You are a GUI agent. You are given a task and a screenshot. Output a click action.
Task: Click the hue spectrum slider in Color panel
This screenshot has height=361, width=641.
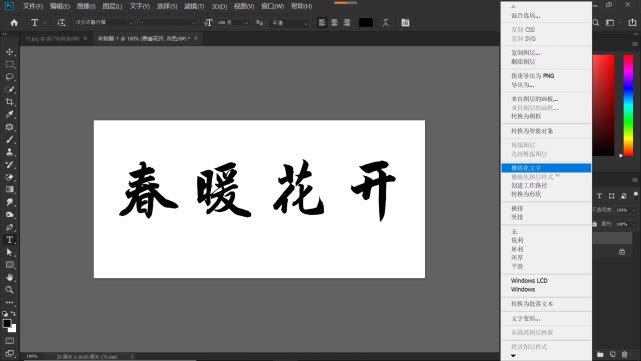[628, 105]
